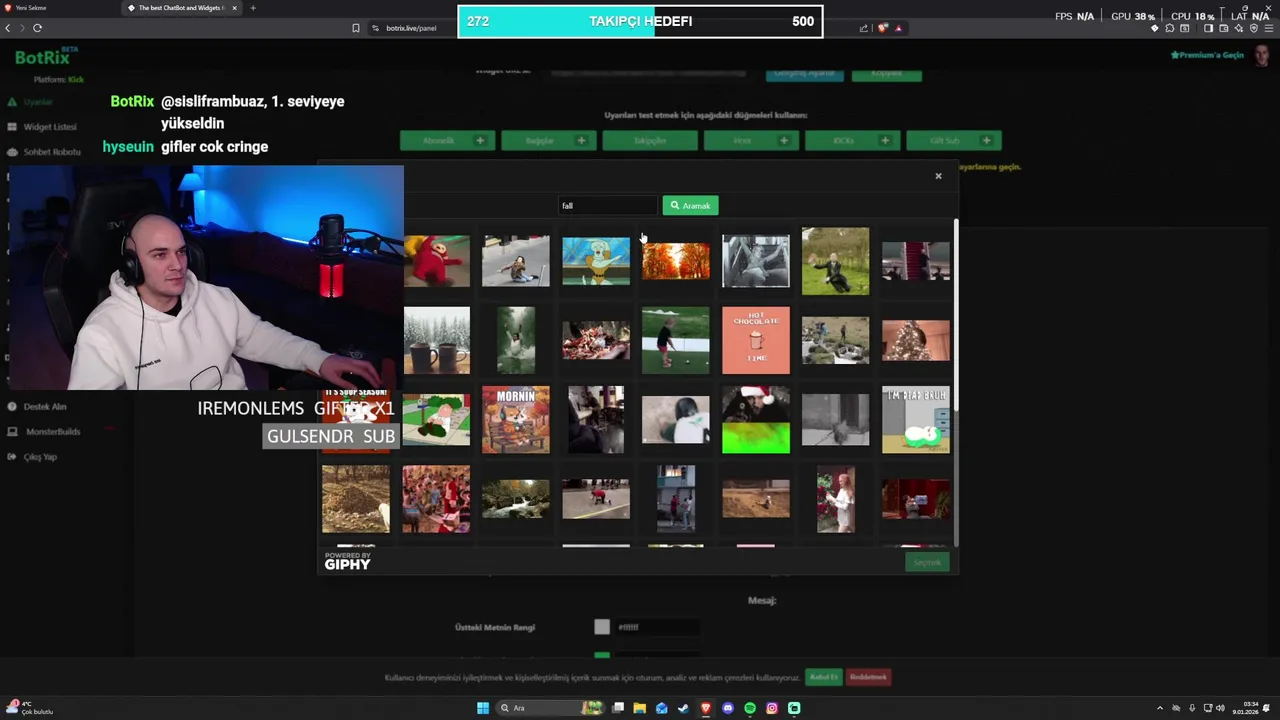Click the Brave browser taskbar icon
This screenshot has width=1280, height=720.
[x=706, y=708]
